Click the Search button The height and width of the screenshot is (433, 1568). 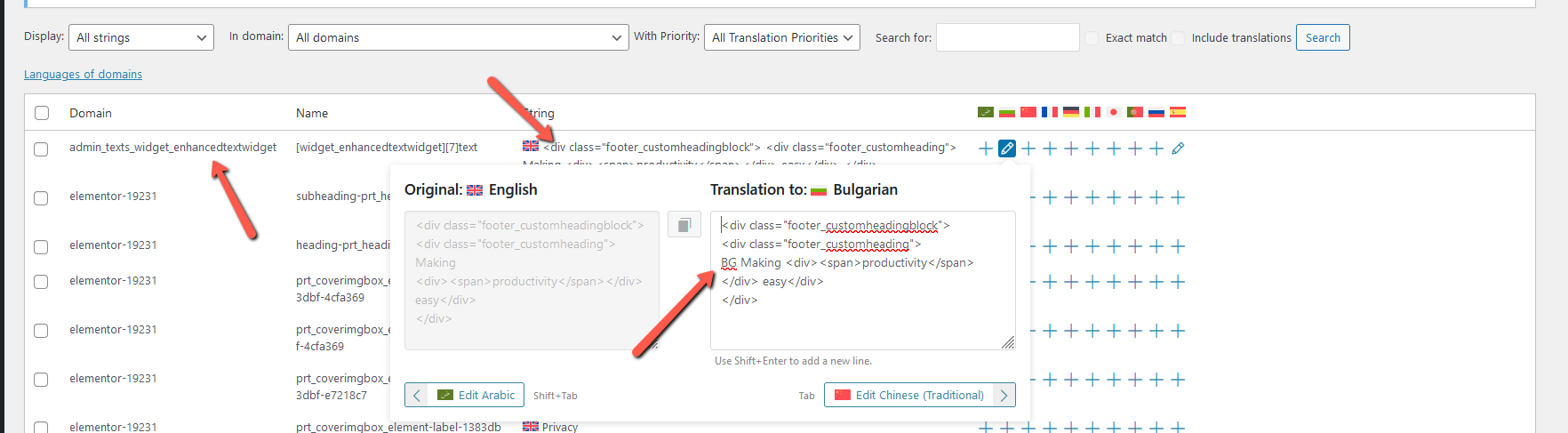(x=1323, y=37)
